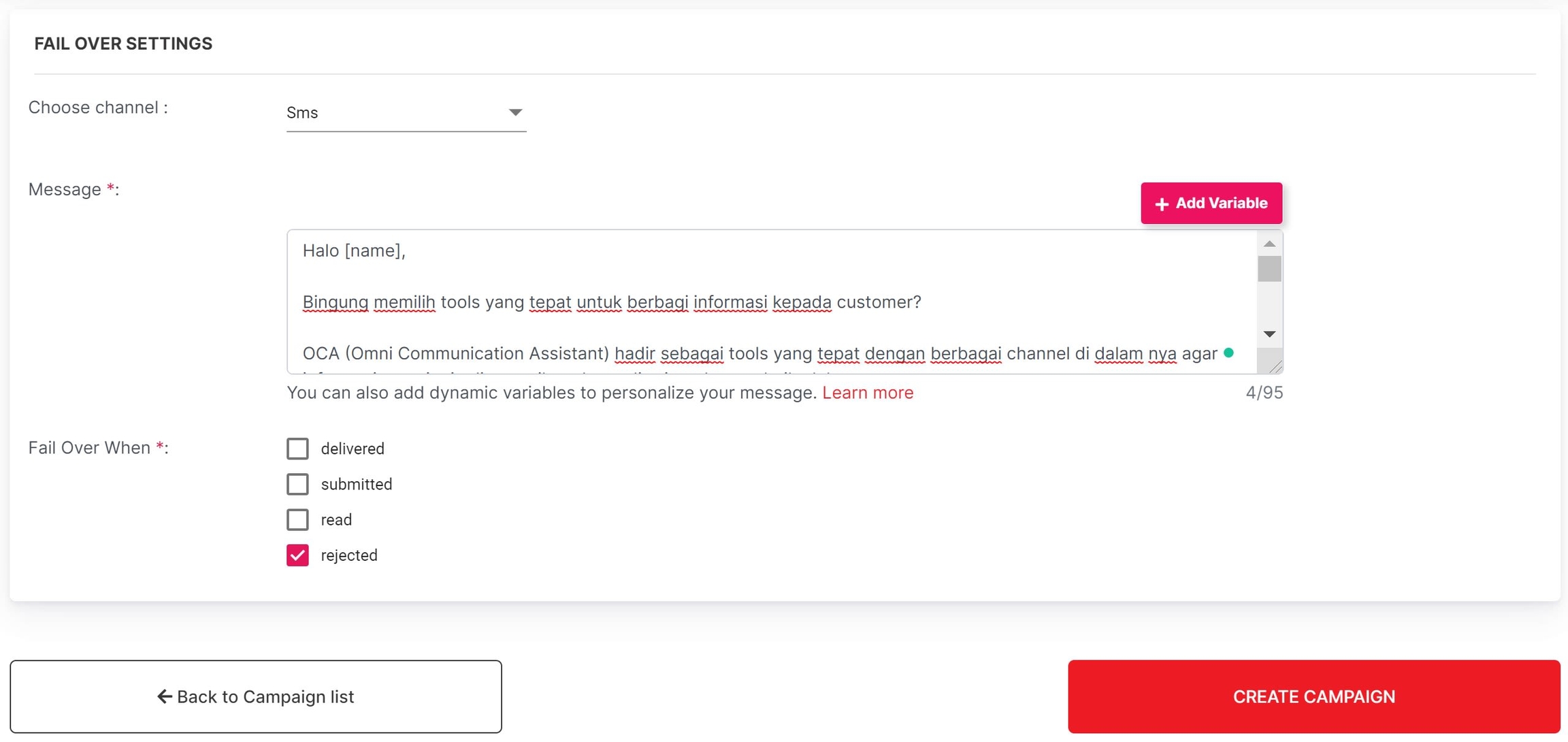Click the green Grammarly dot in message box
This screenshot has height=742, width=1568.
pyautogui.click(x=1228, y=353)
